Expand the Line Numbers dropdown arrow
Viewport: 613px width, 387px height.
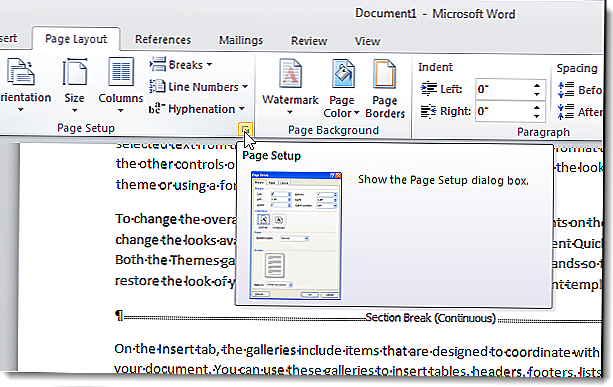click(x=245, y=87)
